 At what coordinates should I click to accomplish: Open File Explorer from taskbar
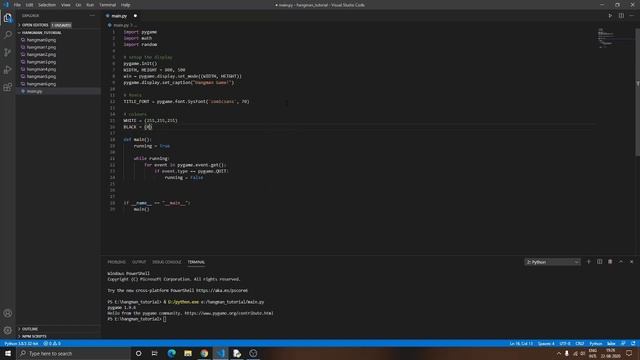tap(188, 353)
